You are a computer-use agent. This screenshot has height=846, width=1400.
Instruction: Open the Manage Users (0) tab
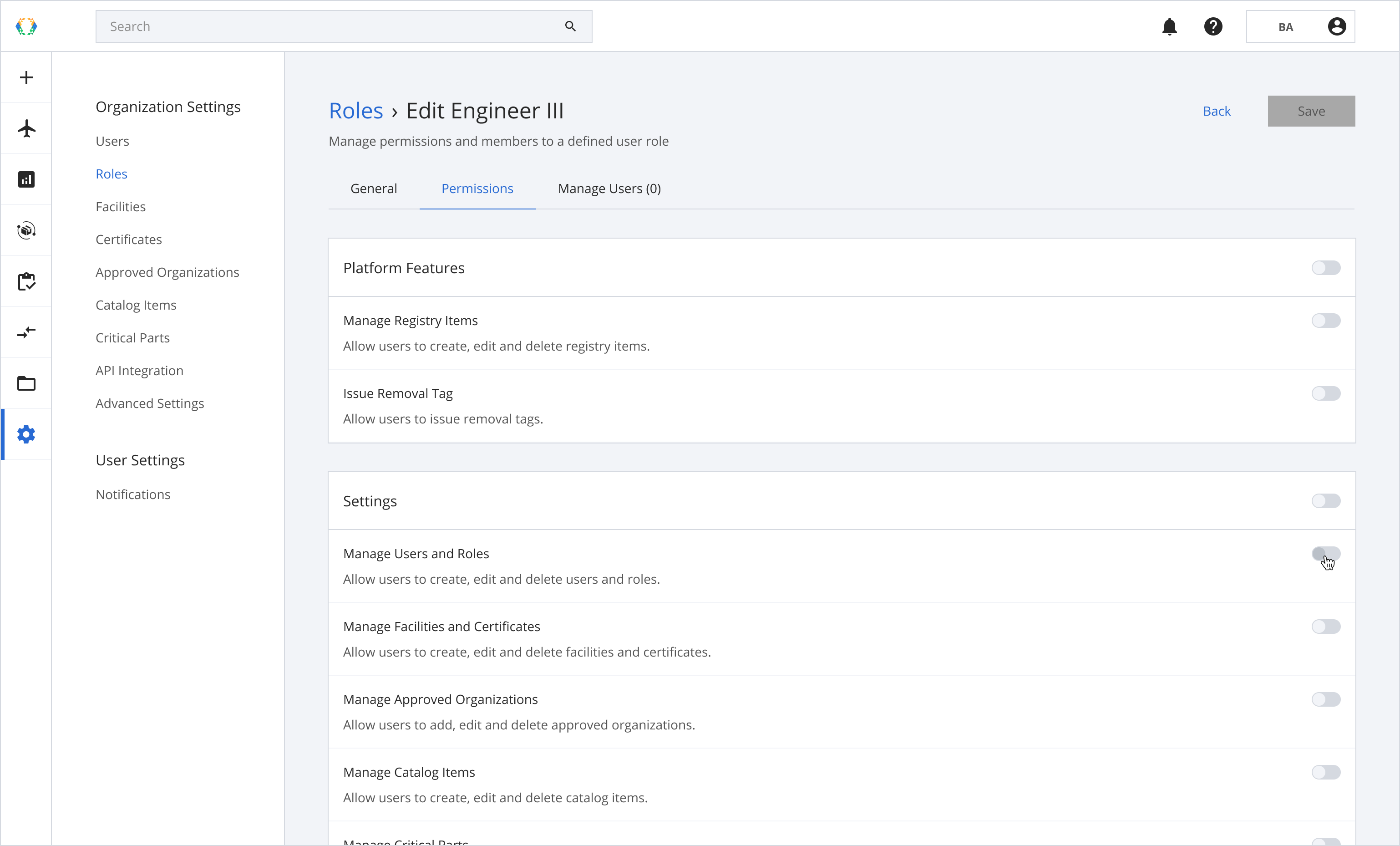[609, 188]
